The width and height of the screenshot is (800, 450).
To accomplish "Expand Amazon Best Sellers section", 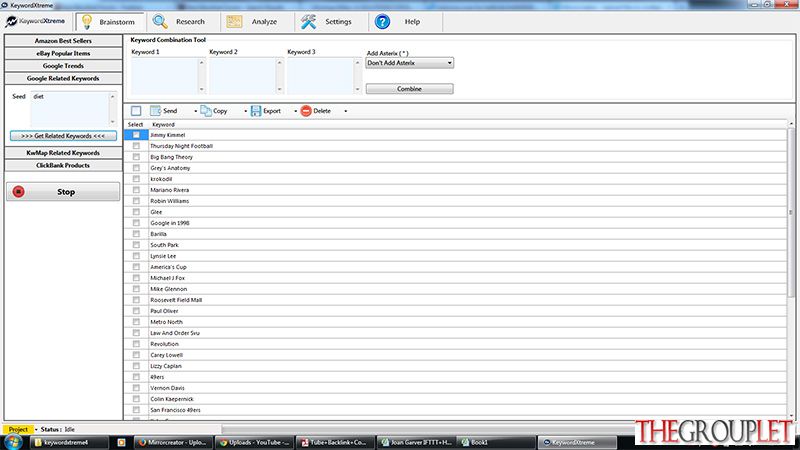I will click(63, 40).
